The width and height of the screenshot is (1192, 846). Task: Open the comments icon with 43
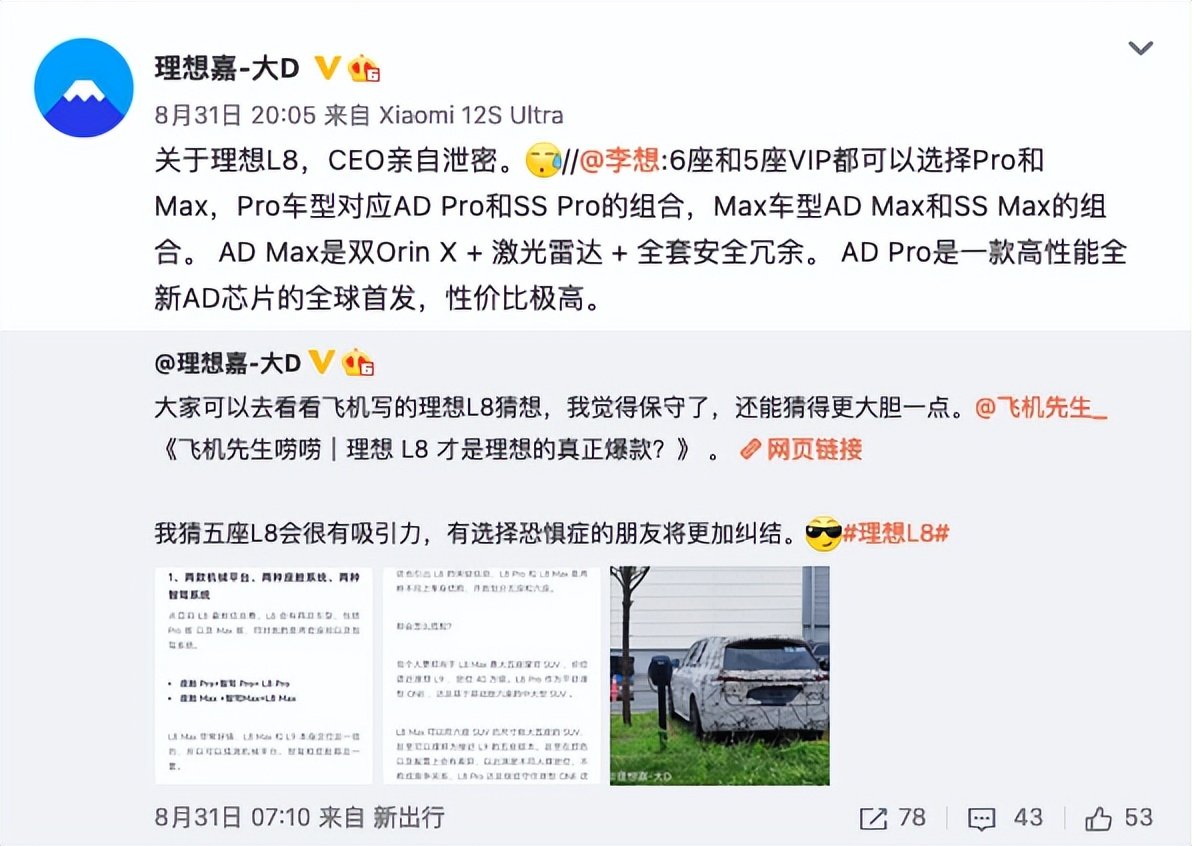981,819
